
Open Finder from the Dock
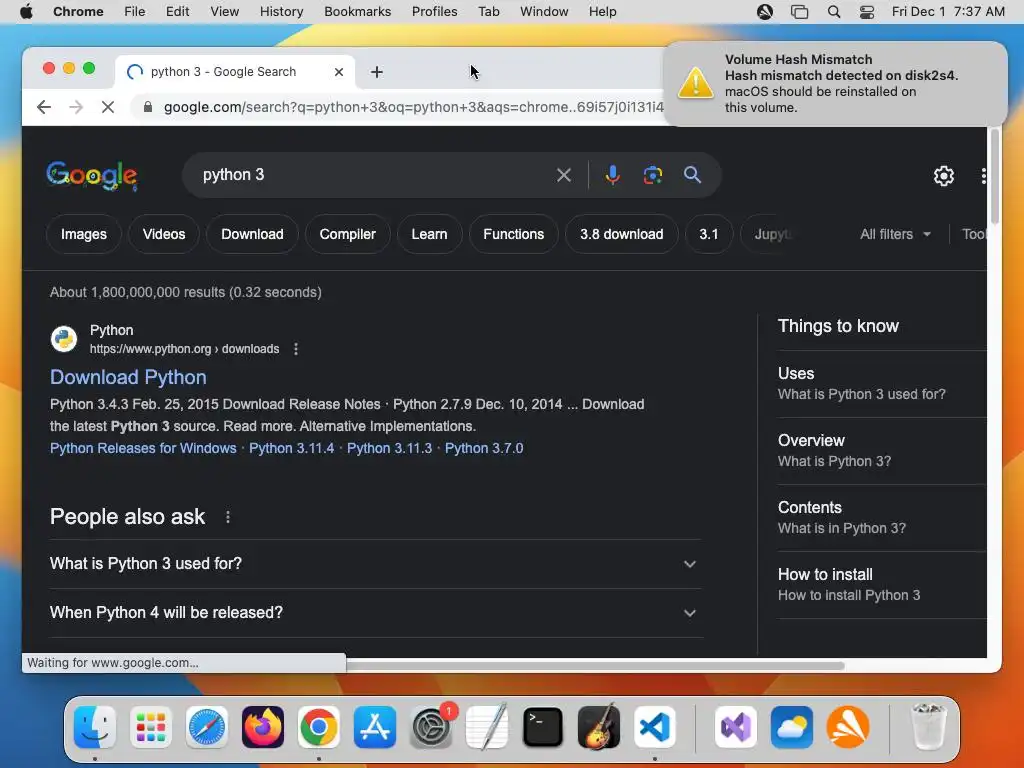coord(95,727)
